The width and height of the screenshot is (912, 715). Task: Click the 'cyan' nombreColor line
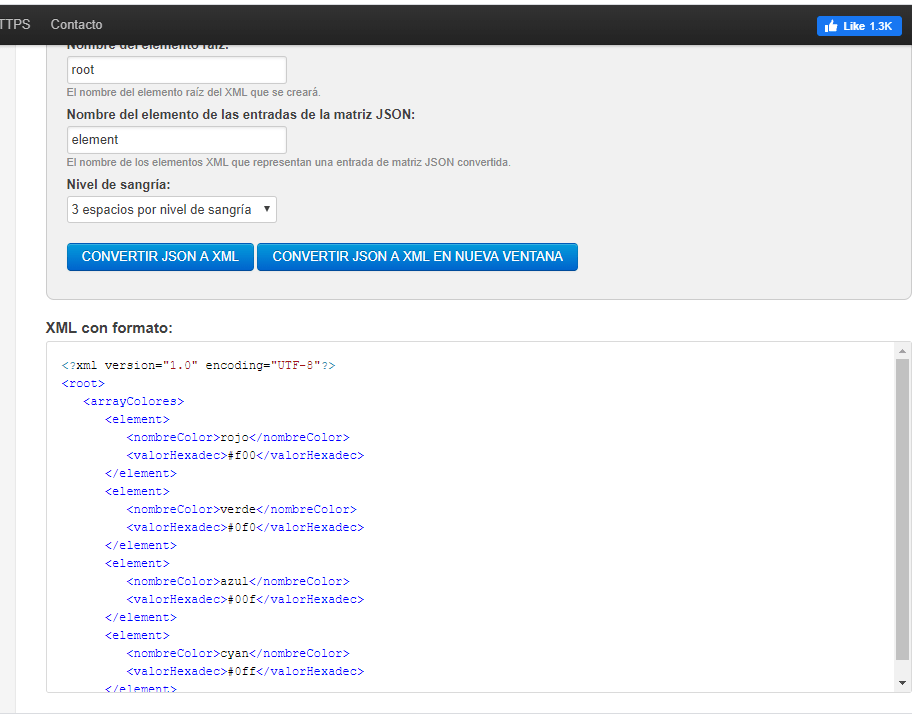[x=237, y=653]
